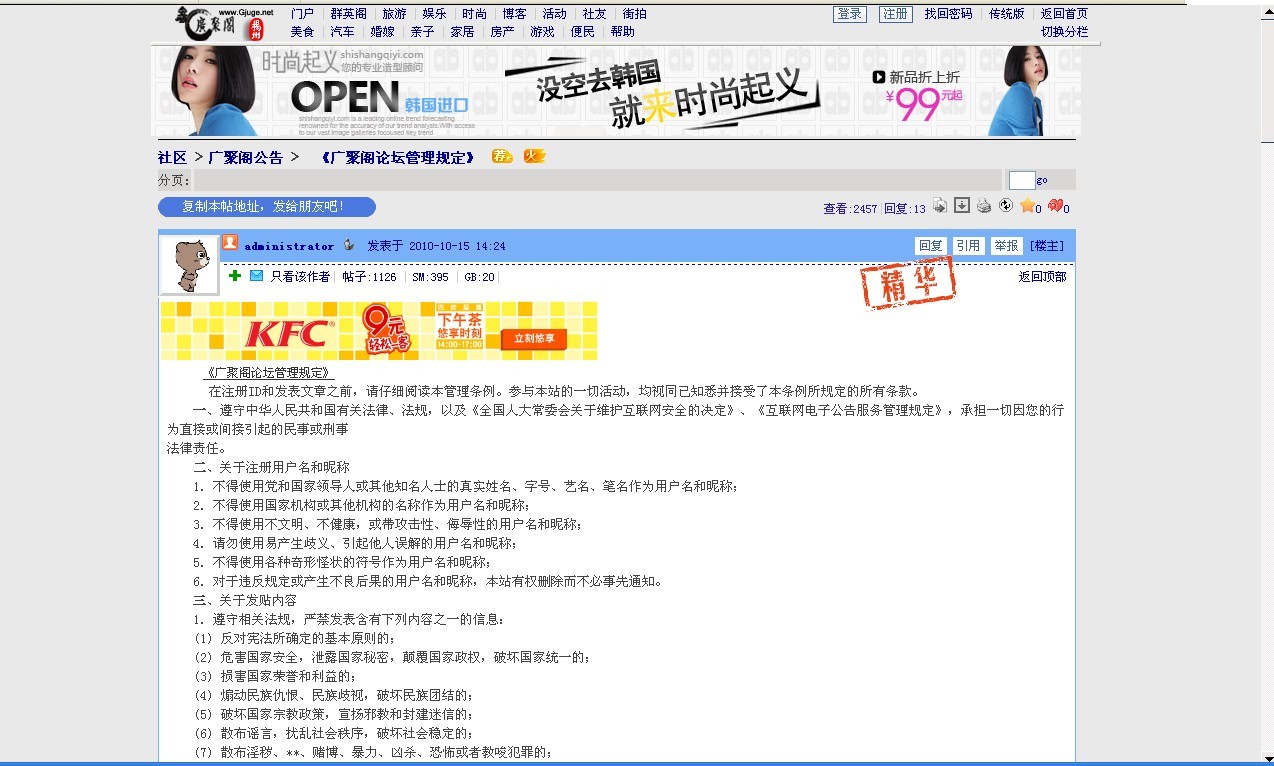Click the download post icon
The image size is (1274, 766).
tap(962, 205)
